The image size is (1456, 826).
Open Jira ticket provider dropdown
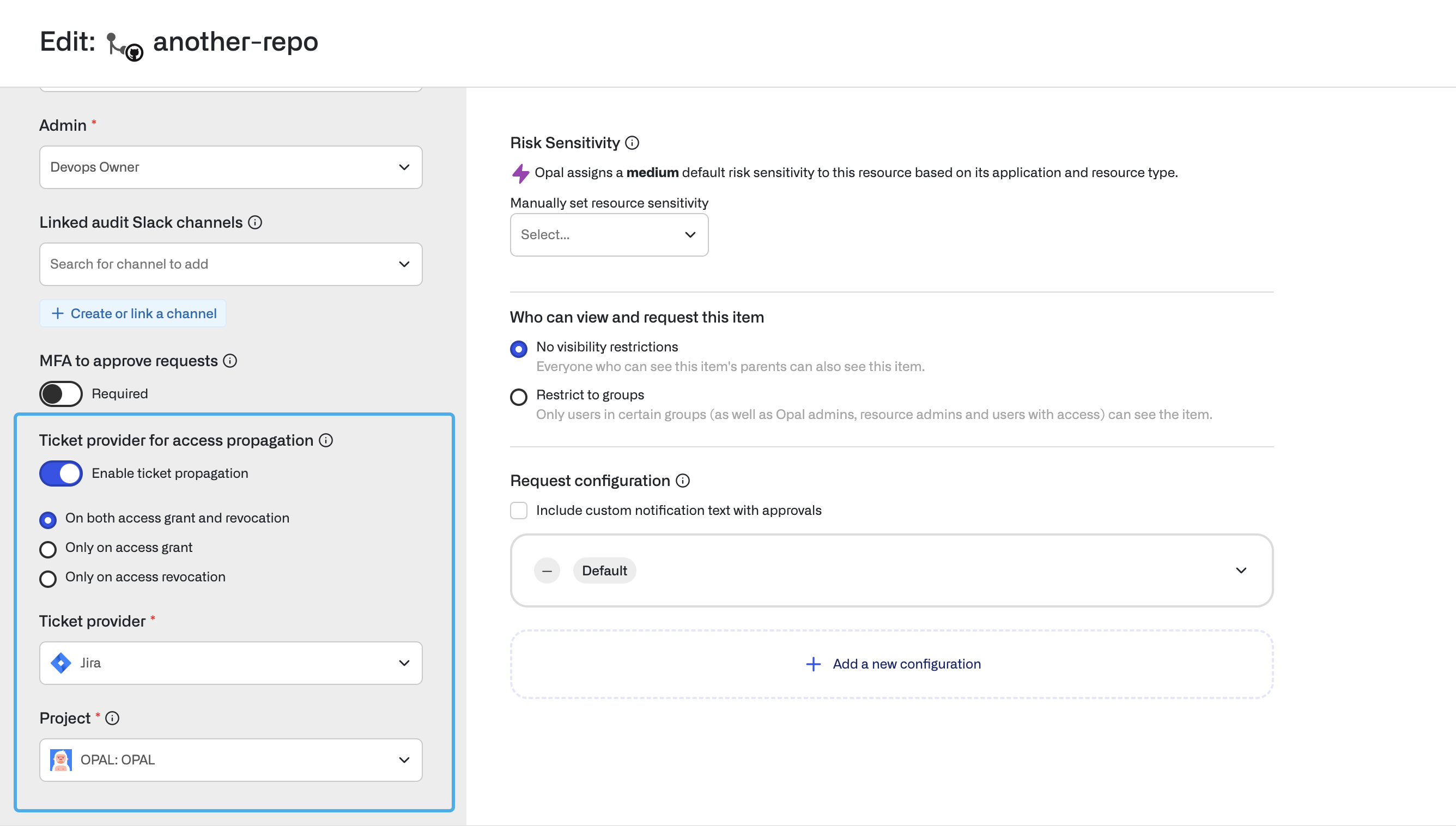[231, 663]
